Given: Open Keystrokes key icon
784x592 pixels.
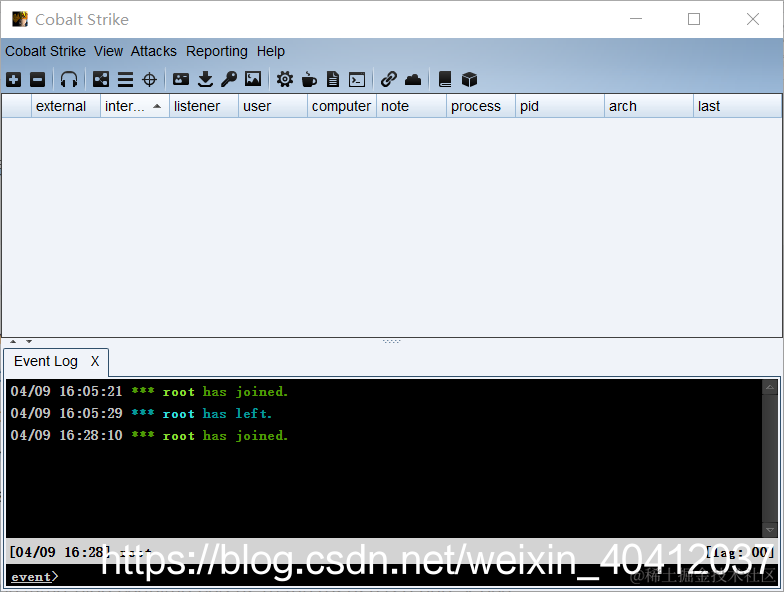Looking at the screenshot, I should coord(229,80).
